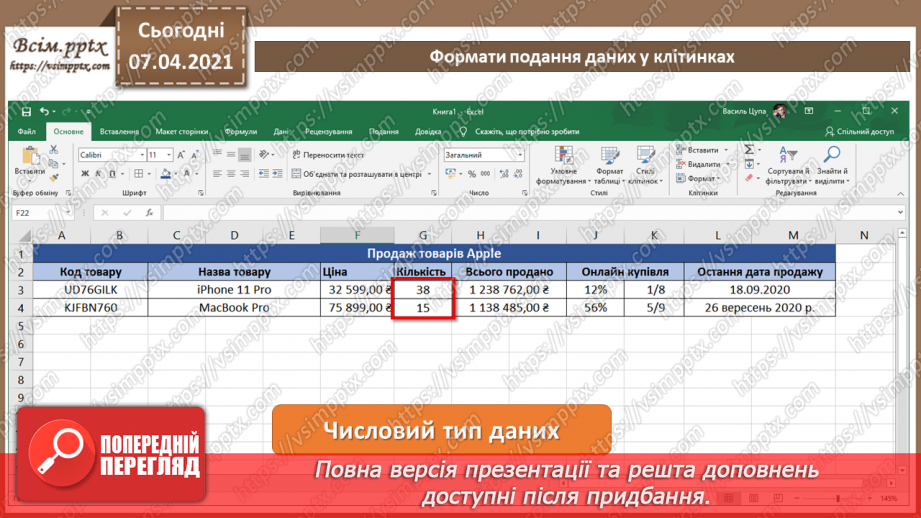This screenshot has width=921, height=518.
Task: Toggle top vertical alignment
Action: 217,154
